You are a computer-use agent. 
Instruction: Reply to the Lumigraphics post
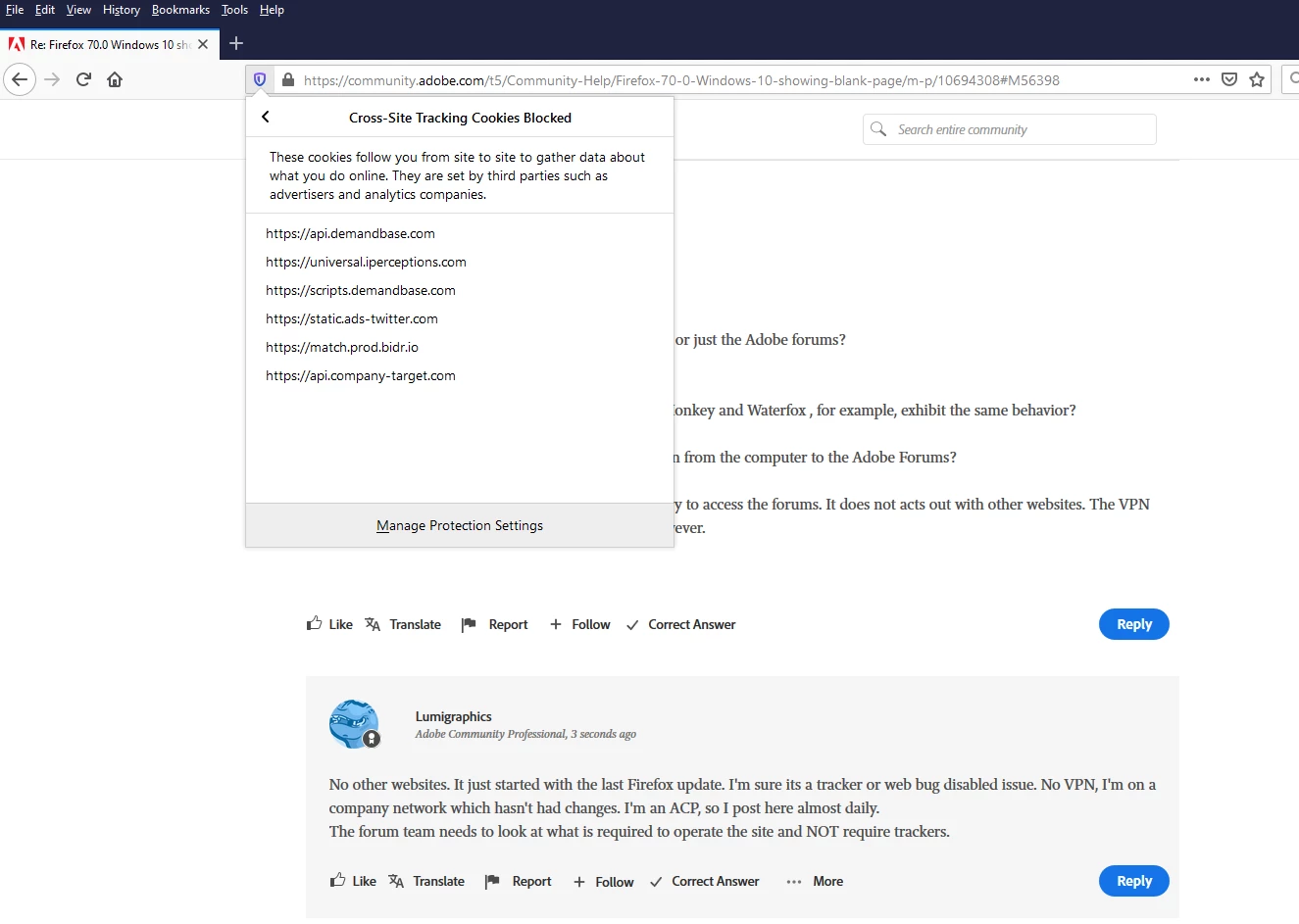(x=1134, y=881)
